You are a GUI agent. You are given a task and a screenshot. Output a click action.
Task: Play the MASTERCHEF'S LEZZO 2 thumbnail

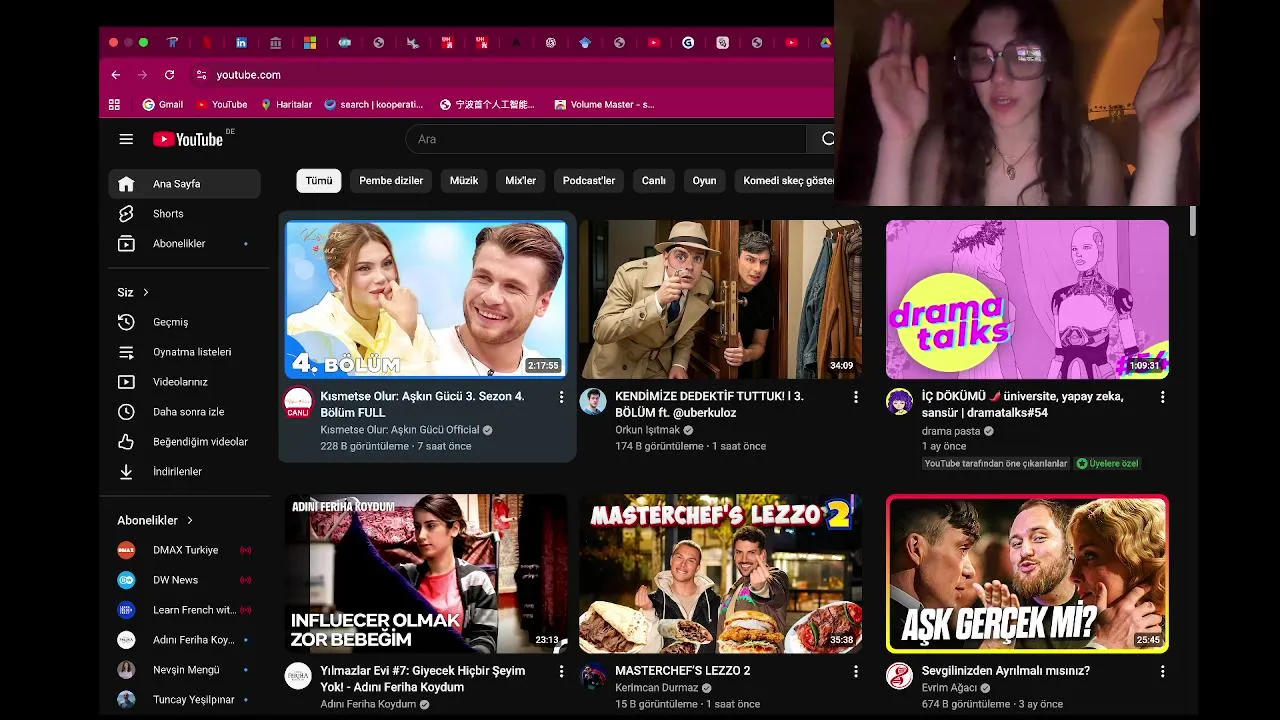(x=720, y=574)
